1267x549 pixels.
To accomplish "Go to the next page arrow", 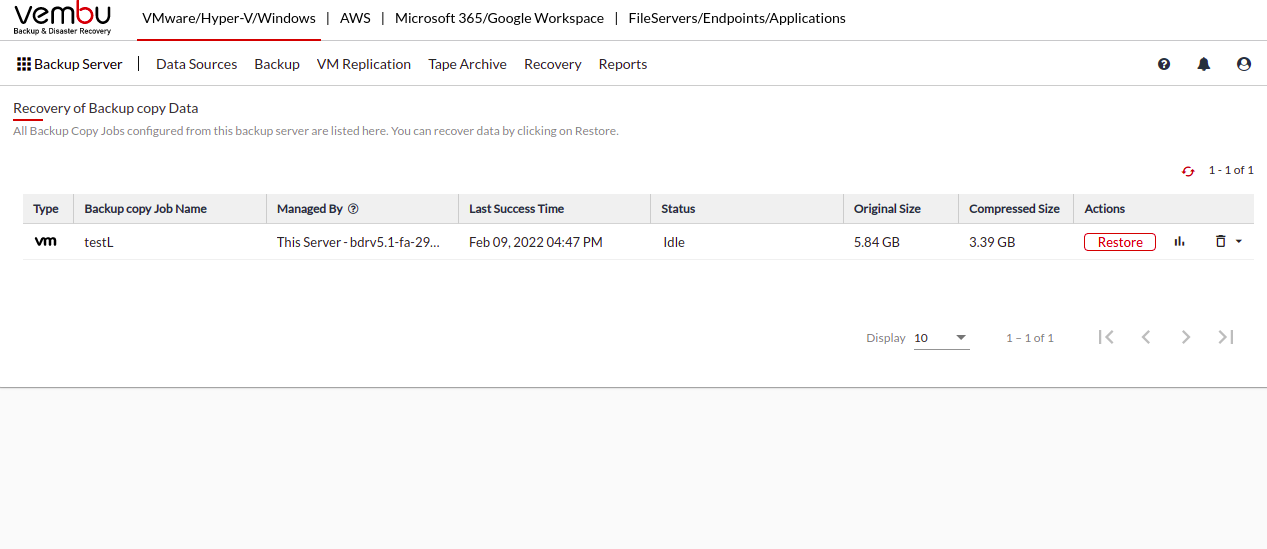I will pyautogui.click(x=1186, y=337).
